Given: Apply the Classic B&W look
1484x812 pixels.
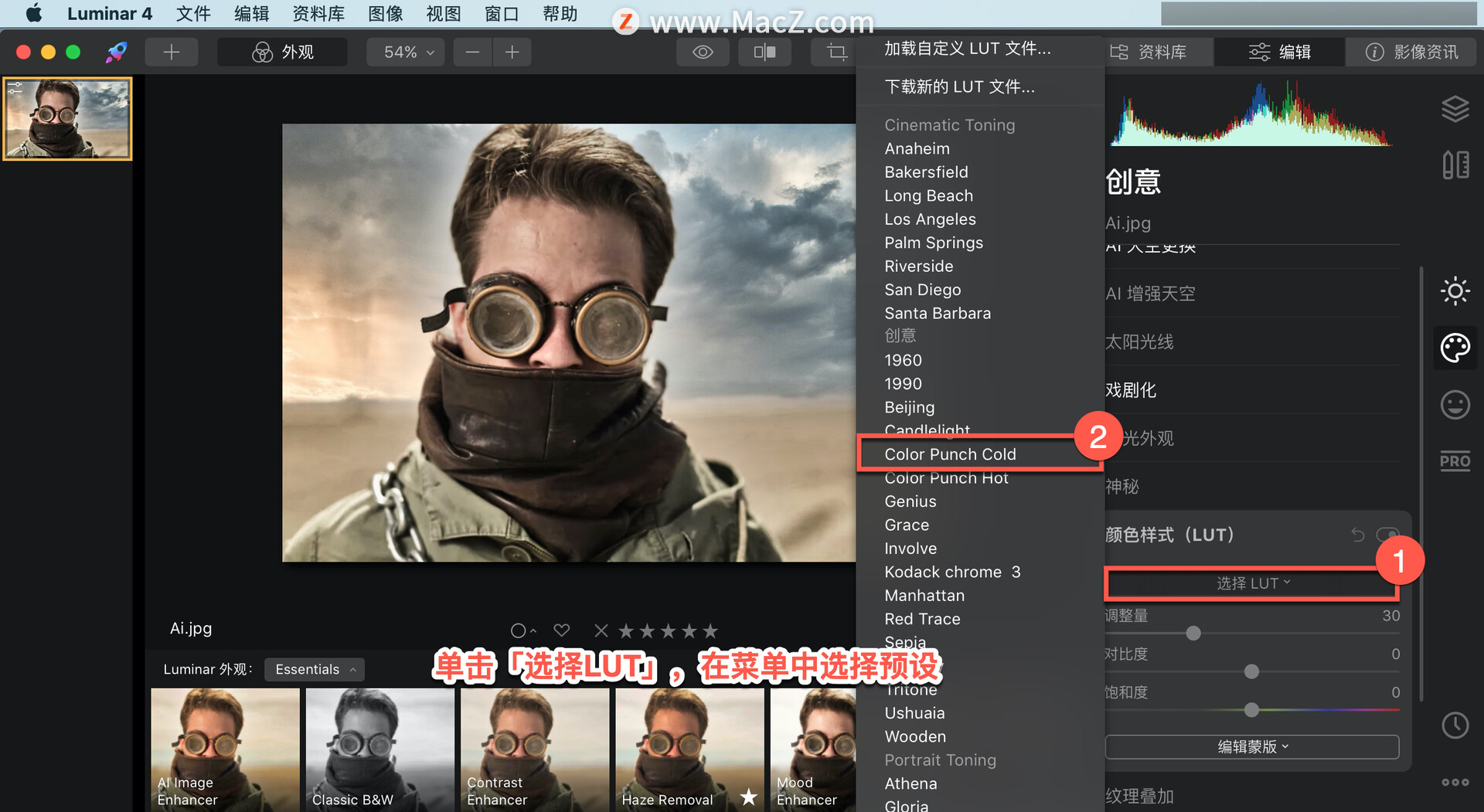Looking at the screenshot, I should click(x=380, y=749).
